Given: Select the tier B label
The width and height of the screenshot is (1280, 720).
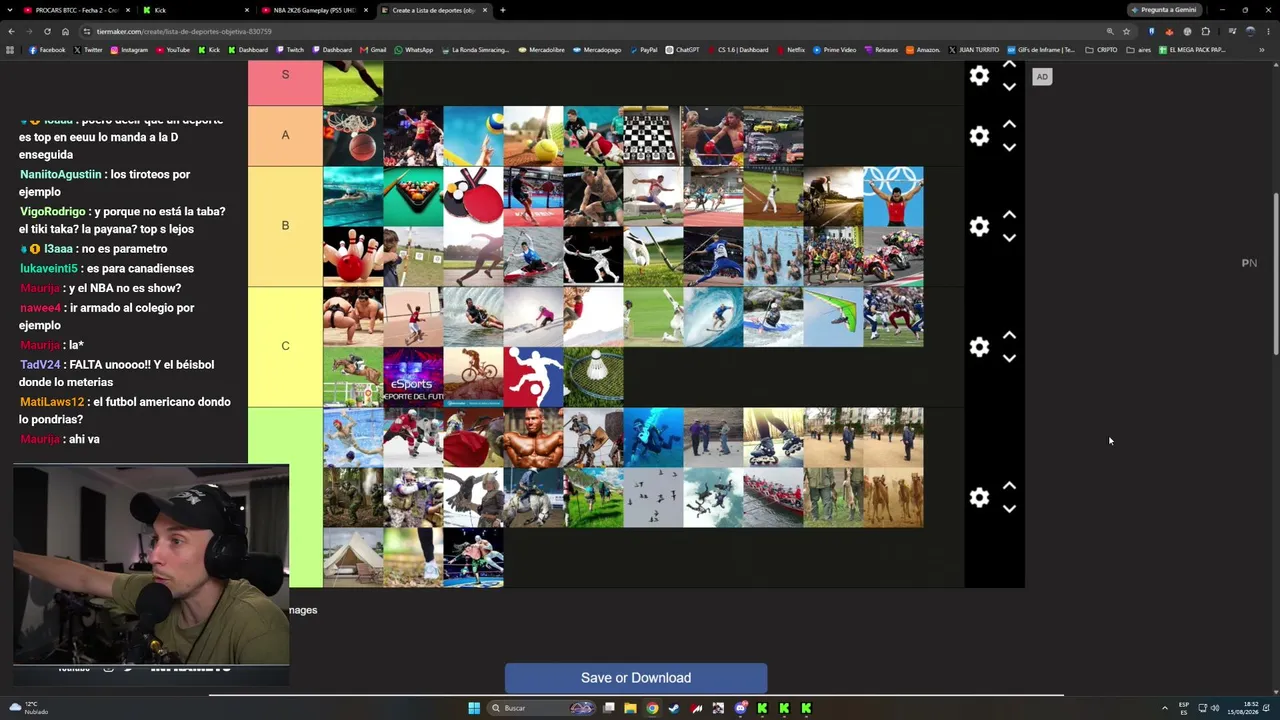Looking at the screenshot, I should tap(285, 226).
